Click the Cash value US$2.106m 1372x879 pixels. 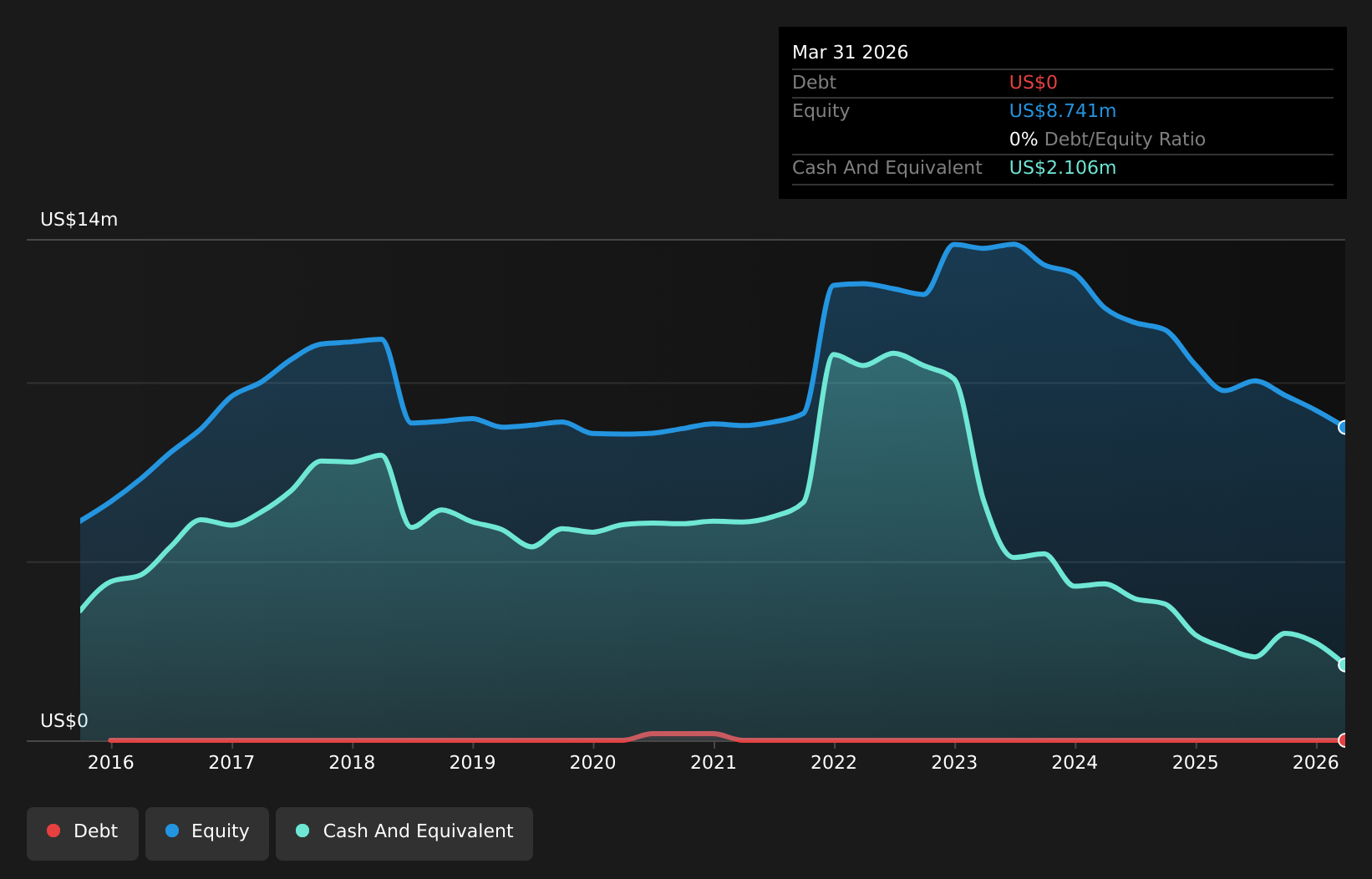click(x=1063, y=168)
